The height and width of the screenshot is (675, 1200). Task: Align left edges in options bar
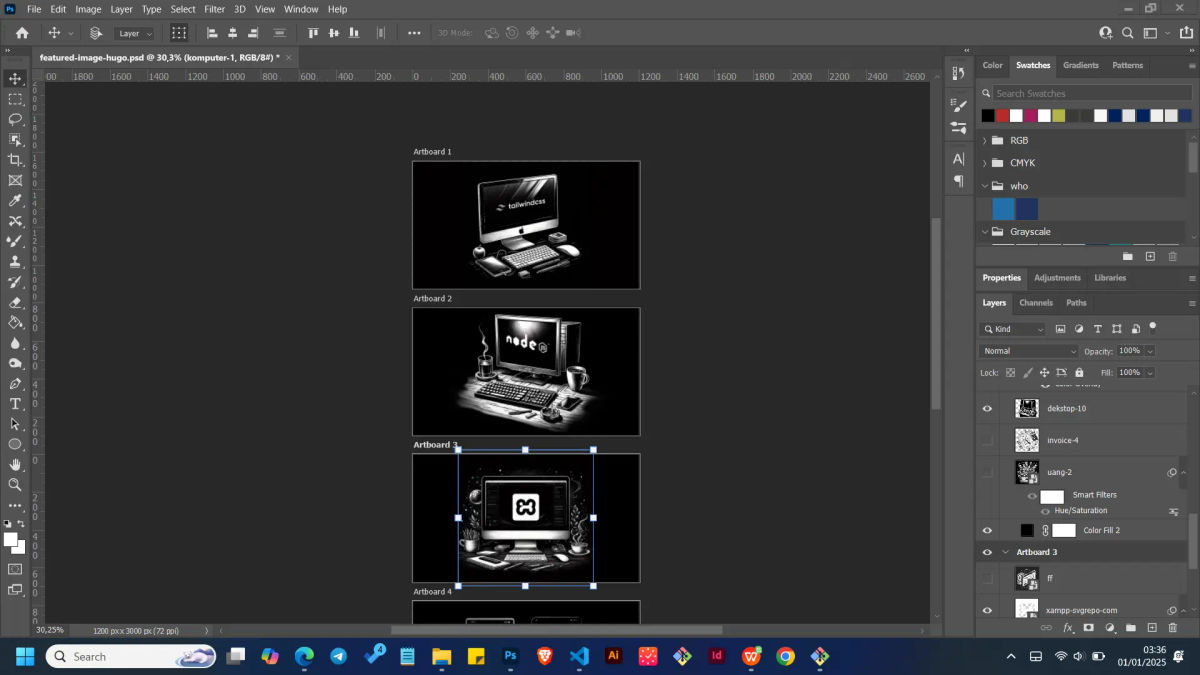click(212, 33)
